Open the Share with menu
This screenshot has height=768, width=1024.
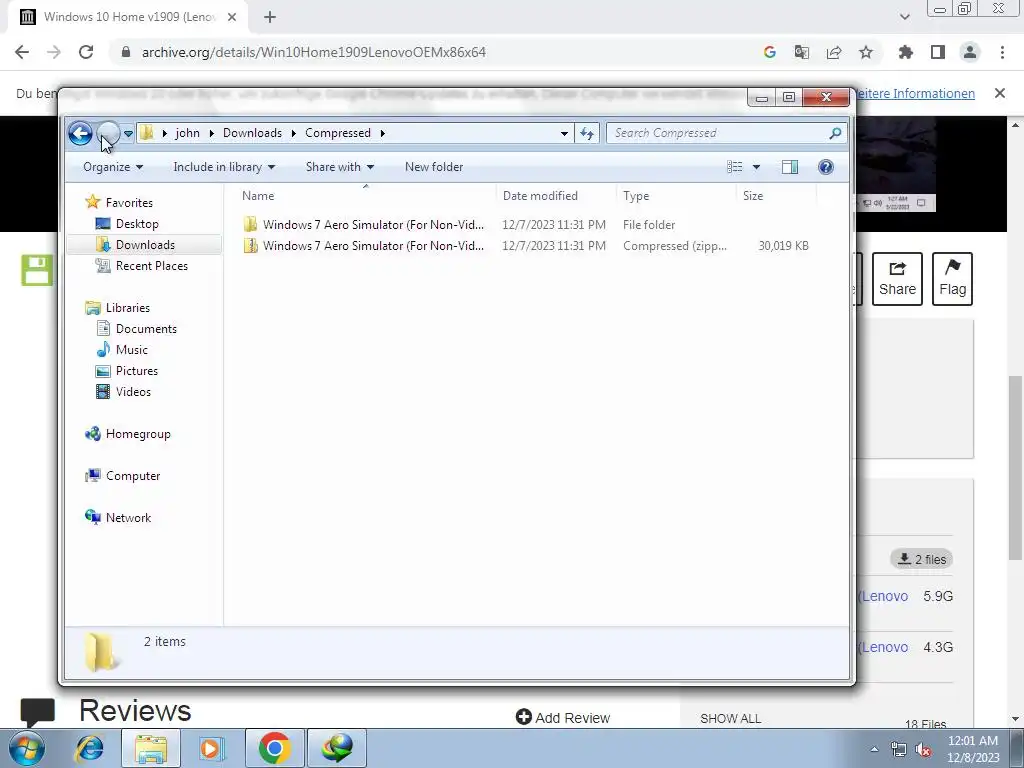tap(340, 167)
